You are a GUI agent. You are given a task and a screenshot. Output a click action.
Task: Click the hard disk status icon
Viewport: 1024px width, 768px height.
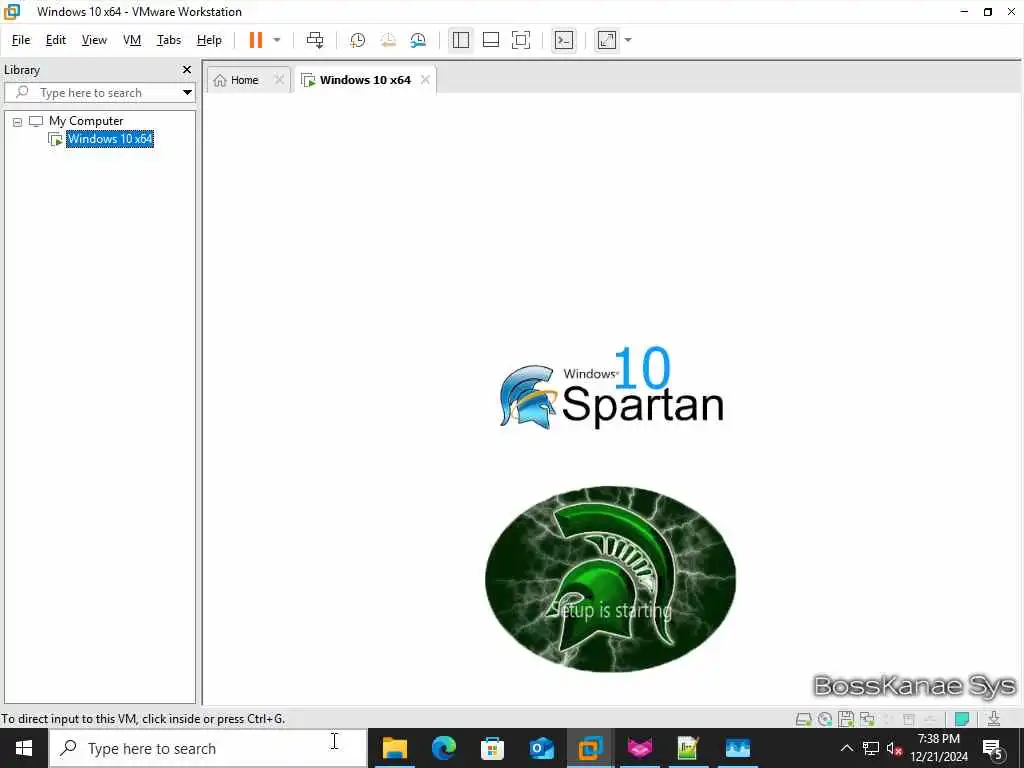coord(803,719)
